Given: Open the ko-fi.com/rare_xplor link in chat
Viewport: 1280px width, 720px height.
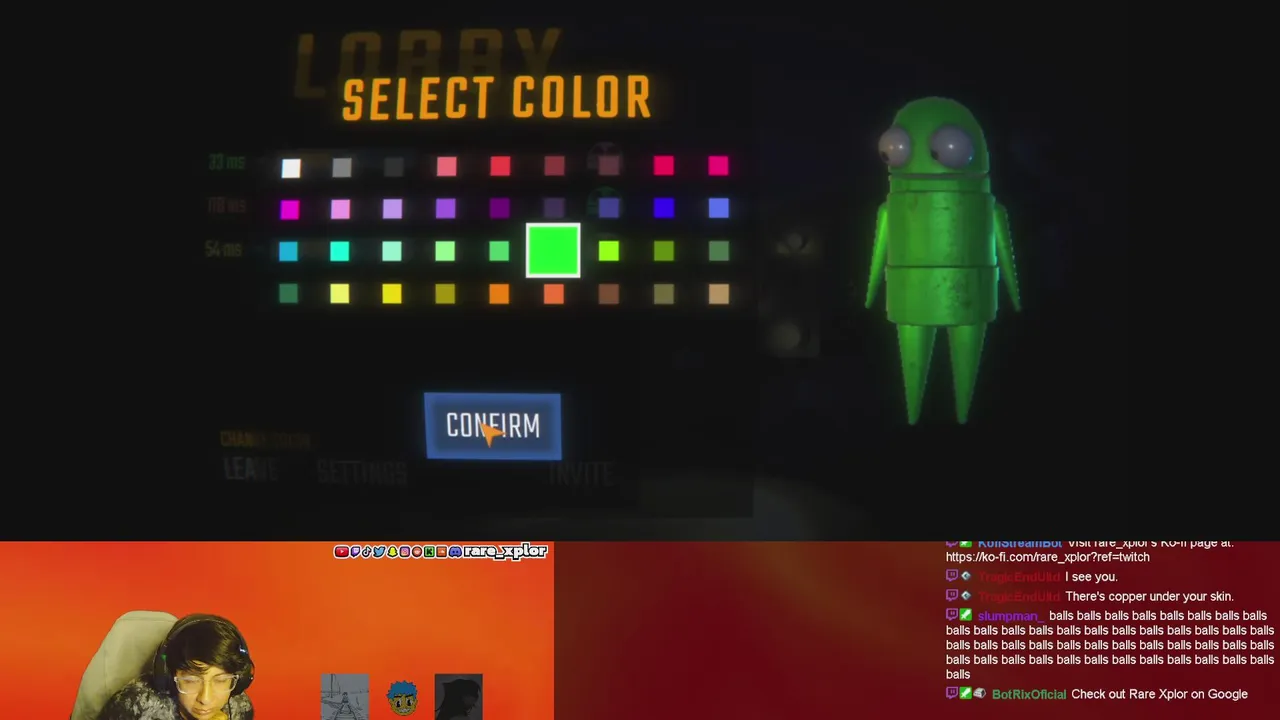Looking at the screenshot, I should pos(1047,557).
